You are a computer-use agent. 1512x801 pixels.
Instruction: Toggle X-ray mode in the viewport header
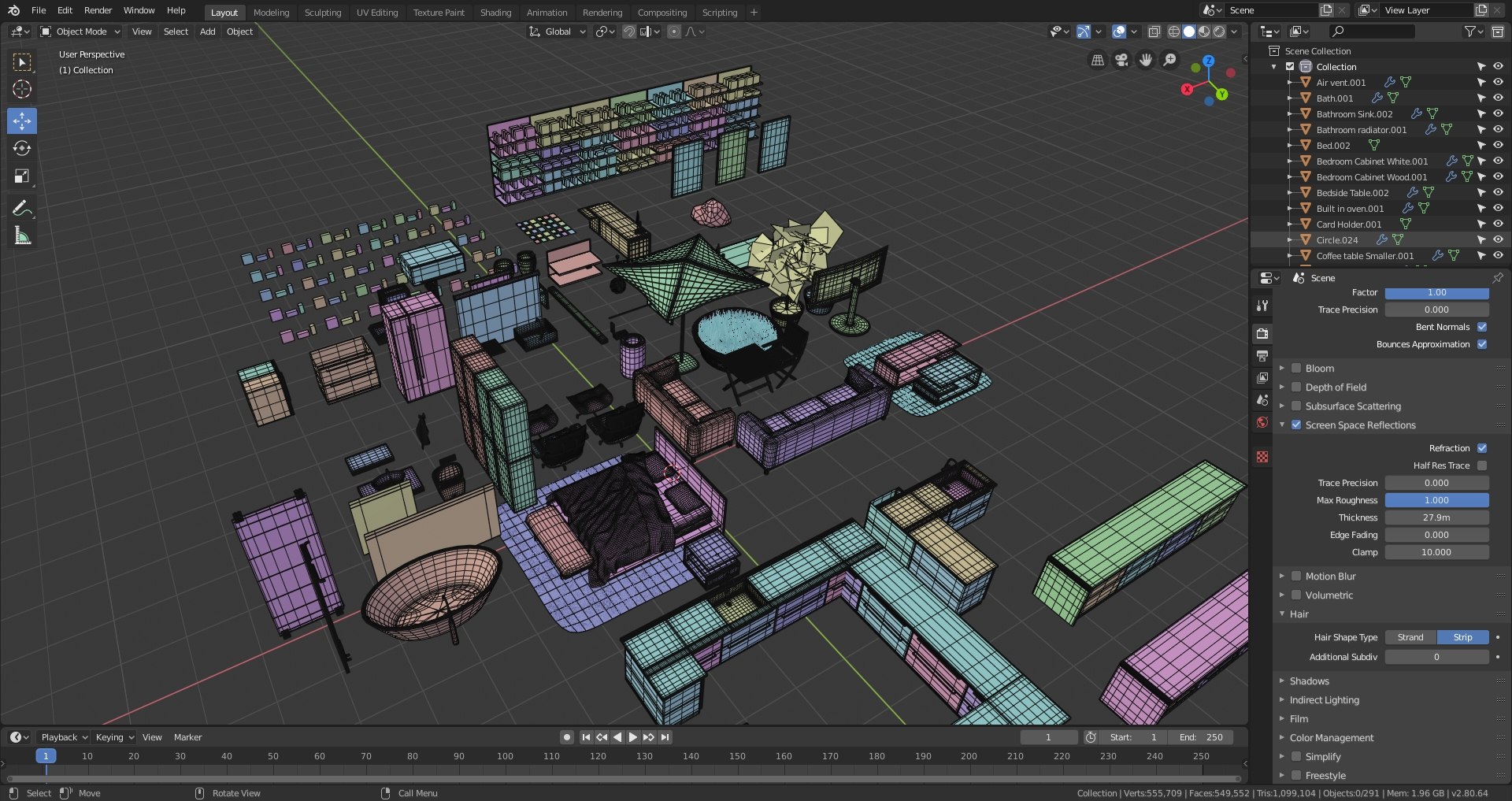(x=1154, y=32)
